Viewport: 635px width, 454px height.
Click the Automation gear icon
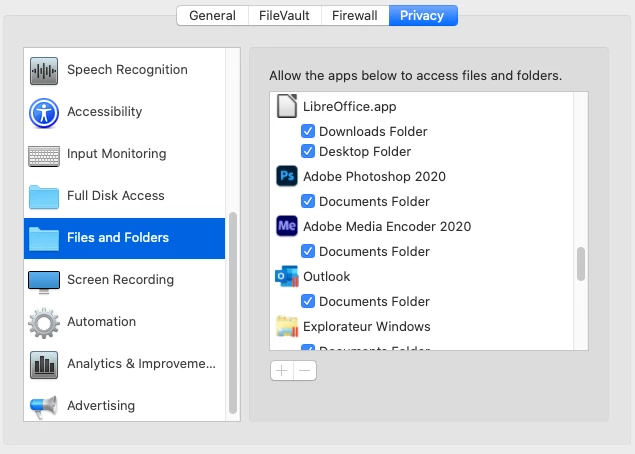click(x=44, y=323)
